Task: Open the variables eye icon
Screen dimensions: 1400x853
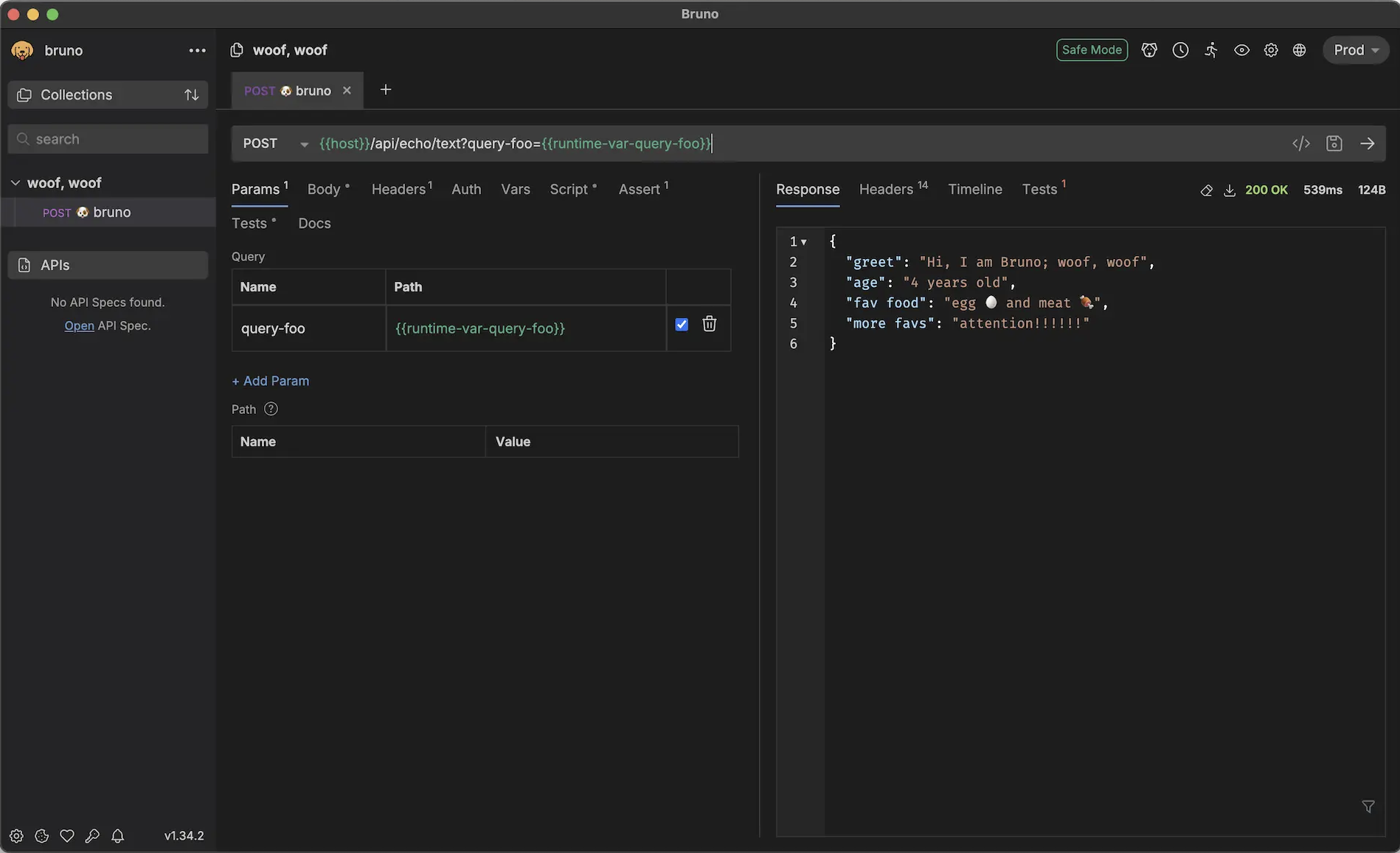Action: point(1241,50)
